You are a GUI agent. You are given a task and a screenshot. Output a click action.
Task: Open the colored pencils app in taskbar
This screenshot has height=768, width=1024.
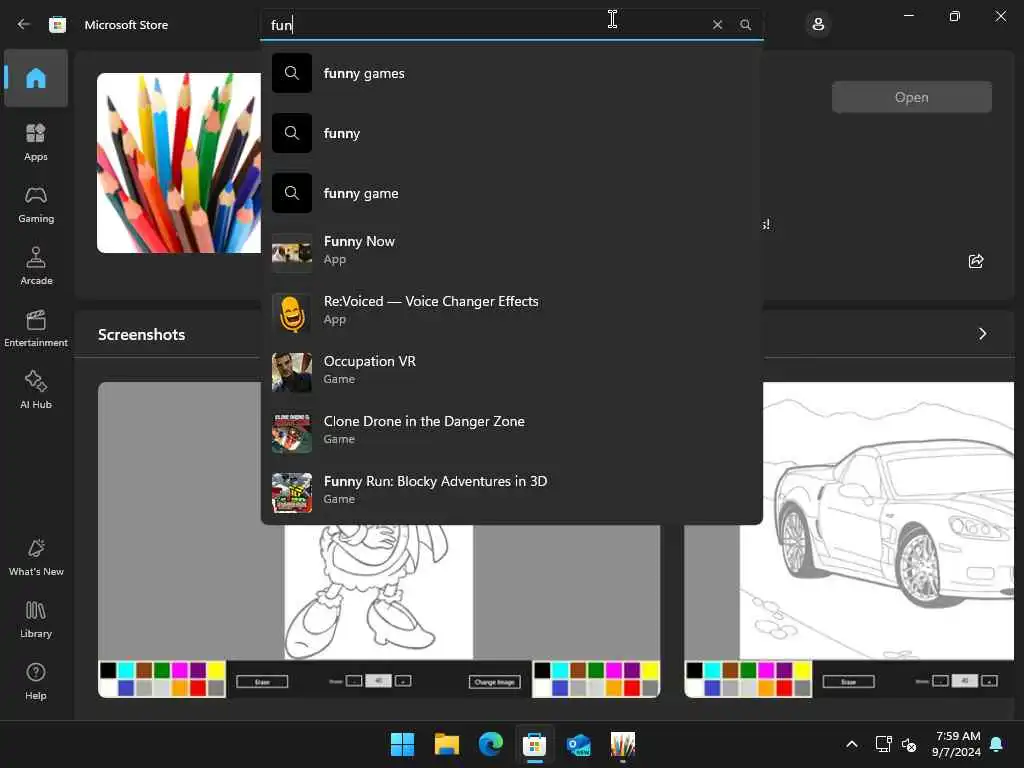click(x=622, y=744)
